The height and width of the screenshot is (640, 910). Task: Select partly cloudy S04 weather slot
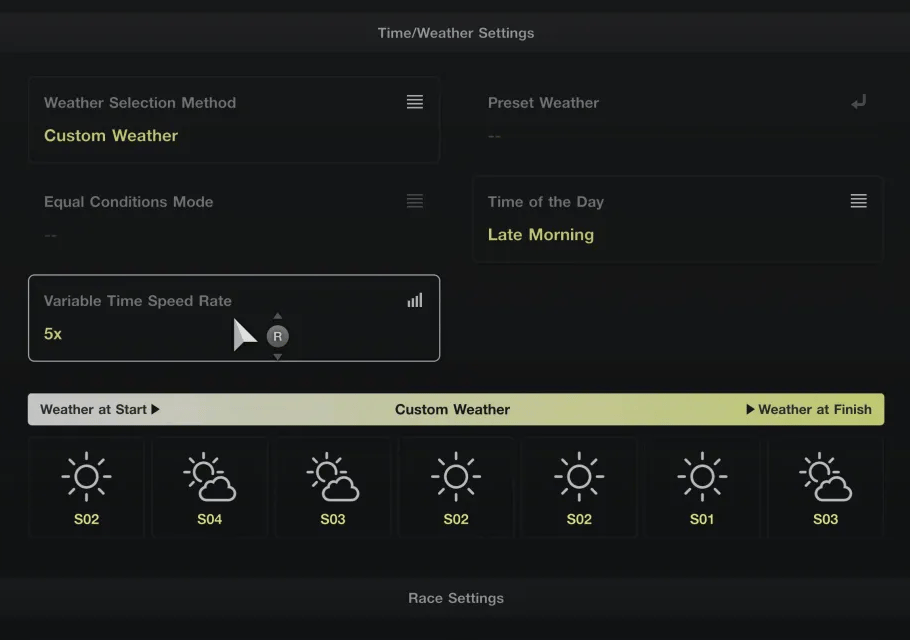[210, 487]
